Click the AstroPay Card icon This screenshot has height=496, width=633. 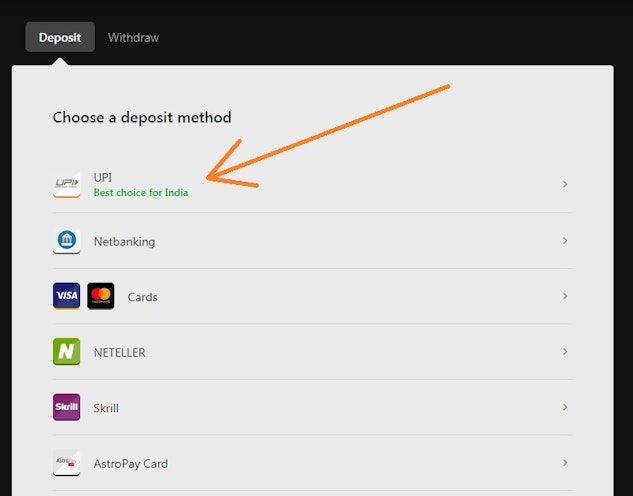[66, 463]
